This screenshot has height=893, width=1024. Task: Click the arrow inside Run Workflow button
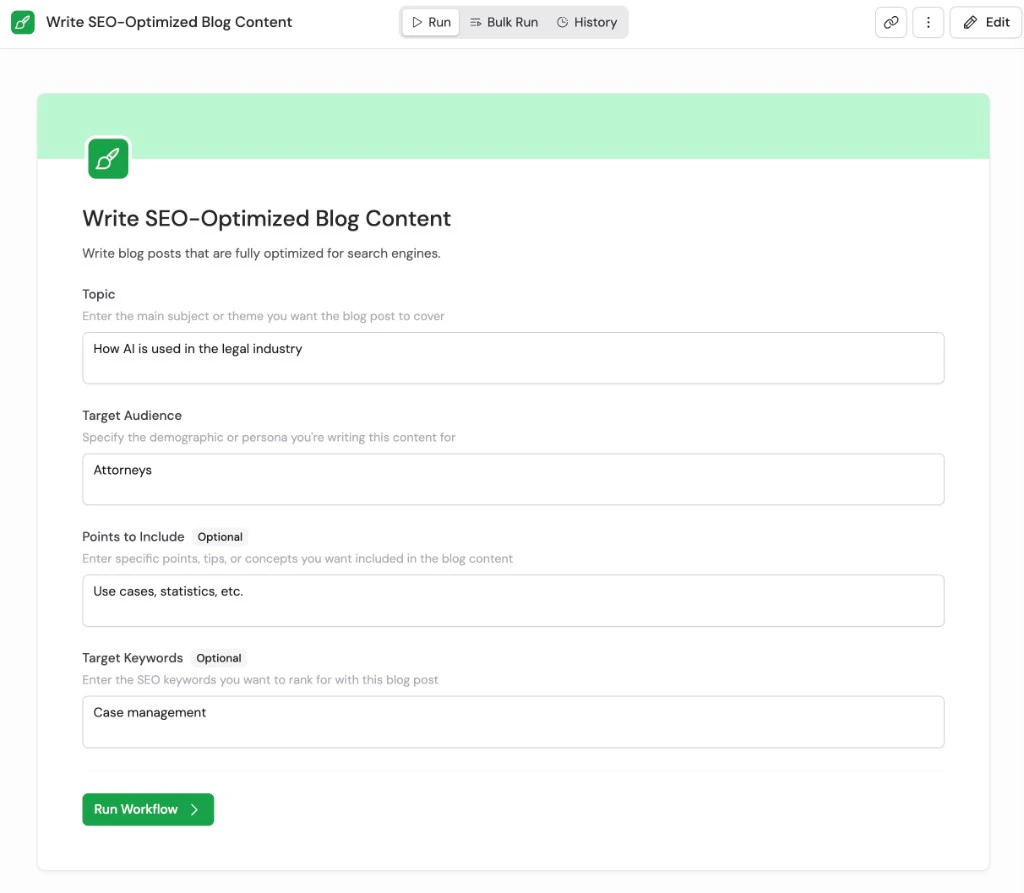pyautogui.click(x=195, y=809)
